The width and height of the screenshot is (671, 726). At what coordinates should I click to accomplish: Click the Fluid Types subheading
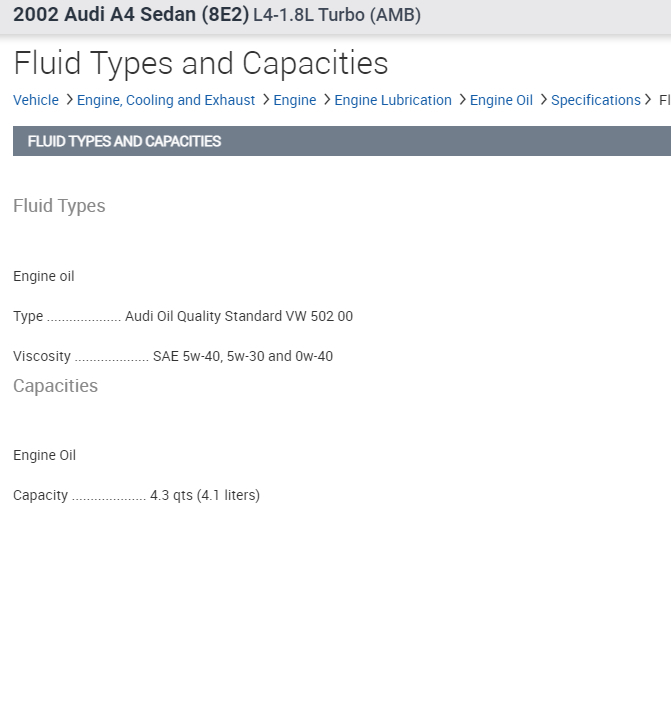[59, 206]
